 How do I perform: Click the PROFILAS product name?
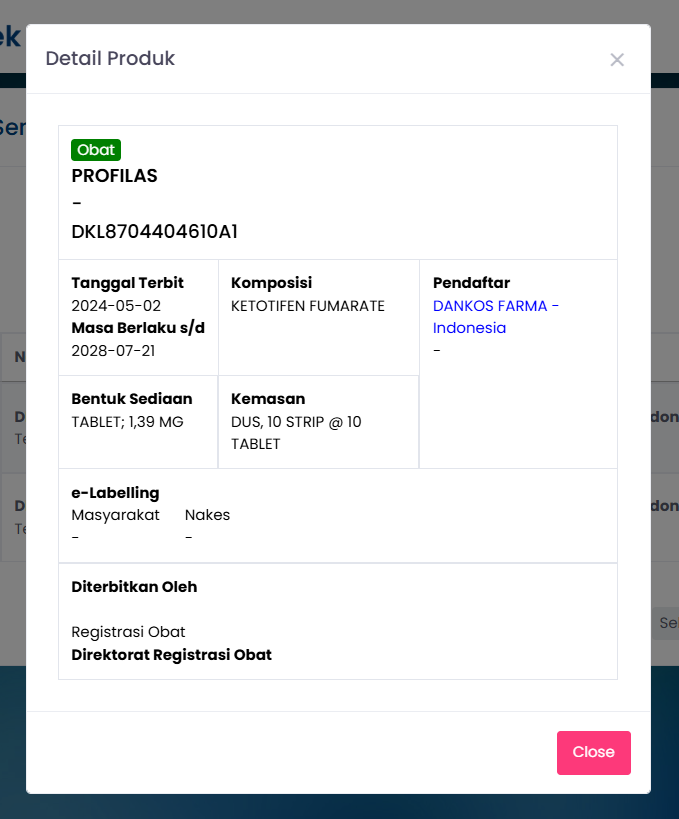click(x=112, y=175)
